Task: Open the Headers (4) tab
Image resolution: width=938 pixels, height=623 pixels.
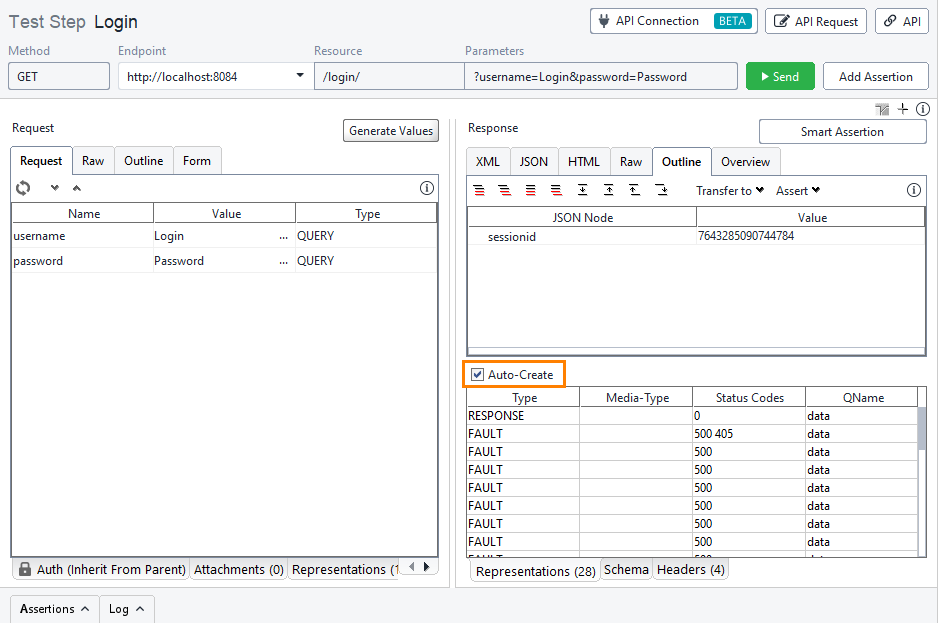Action: [x=690, y=570]
